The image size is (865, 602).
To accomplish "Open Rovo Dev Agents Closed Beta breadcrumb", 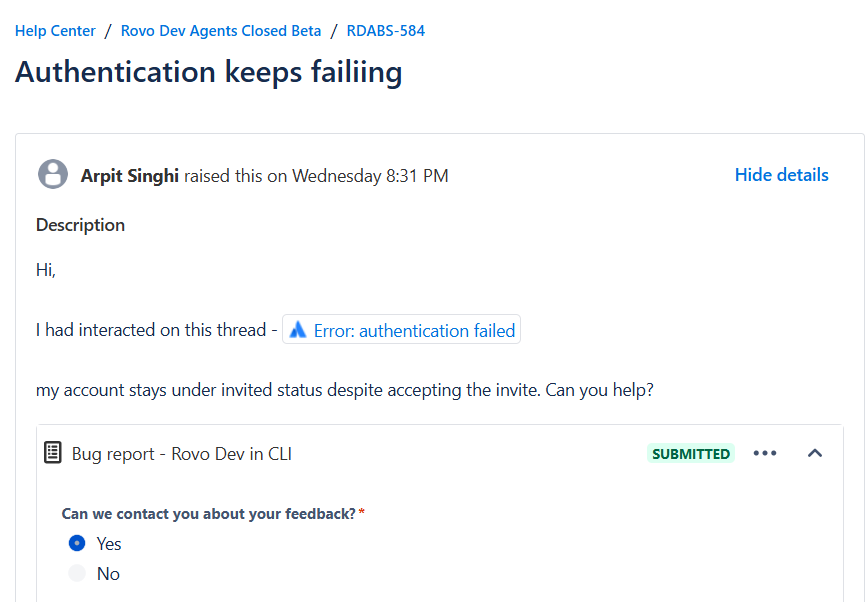I will click(221, 31).
